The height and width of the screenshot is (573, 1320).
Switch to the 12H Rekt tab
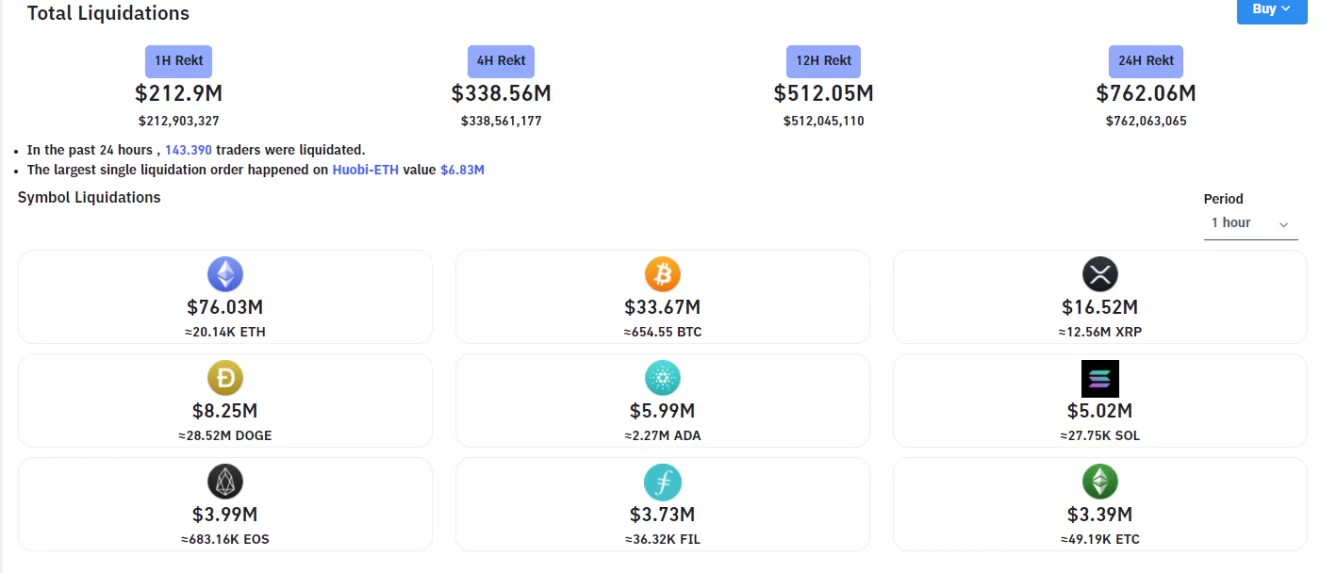point(823,61)
